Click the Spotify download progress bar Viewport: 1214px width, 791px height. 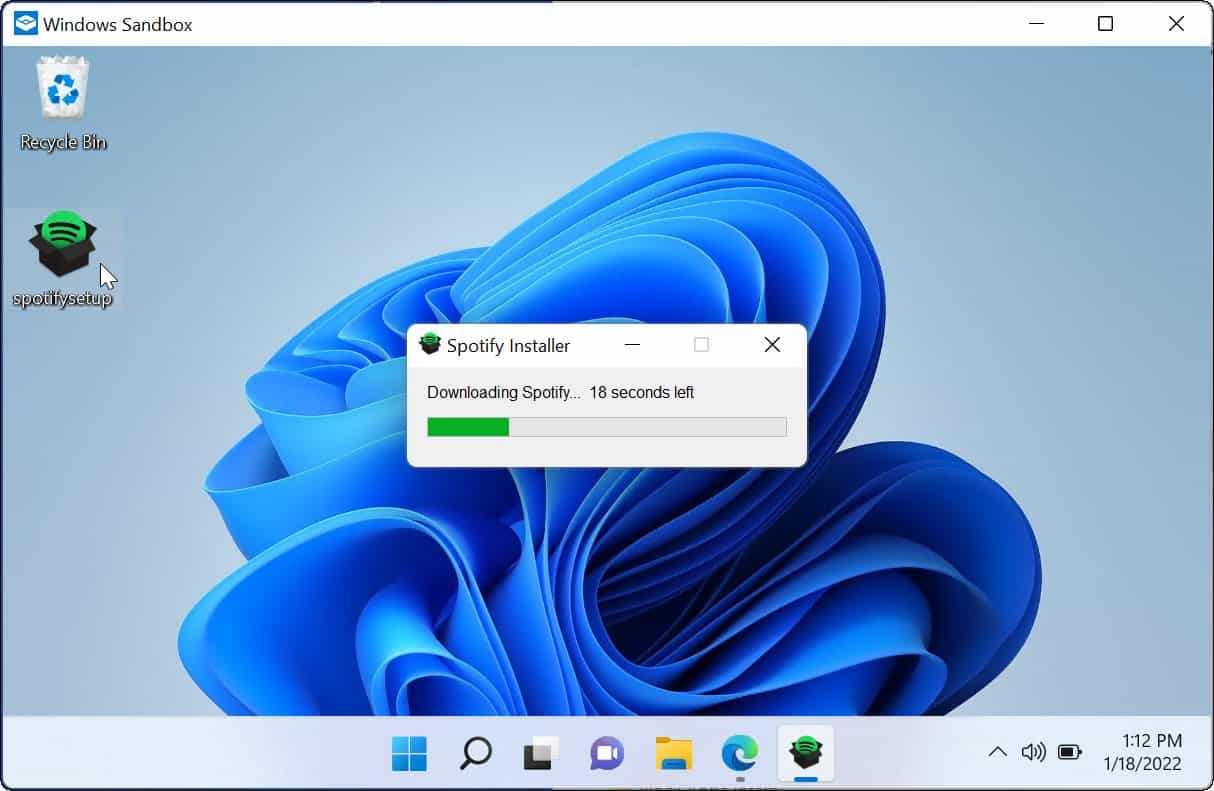(605, 427)
